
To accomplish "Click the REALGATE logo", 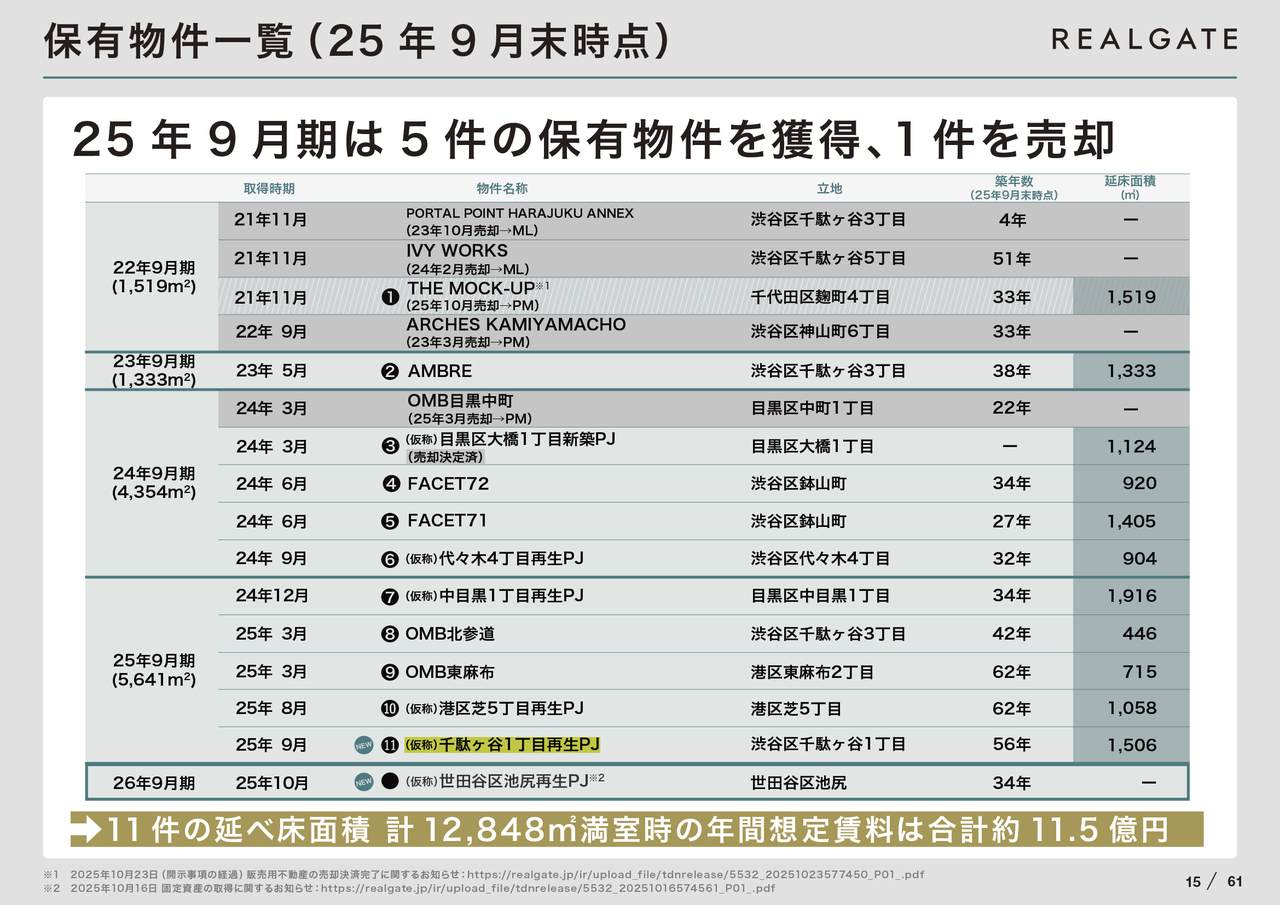I will [x=1144, y=39].
